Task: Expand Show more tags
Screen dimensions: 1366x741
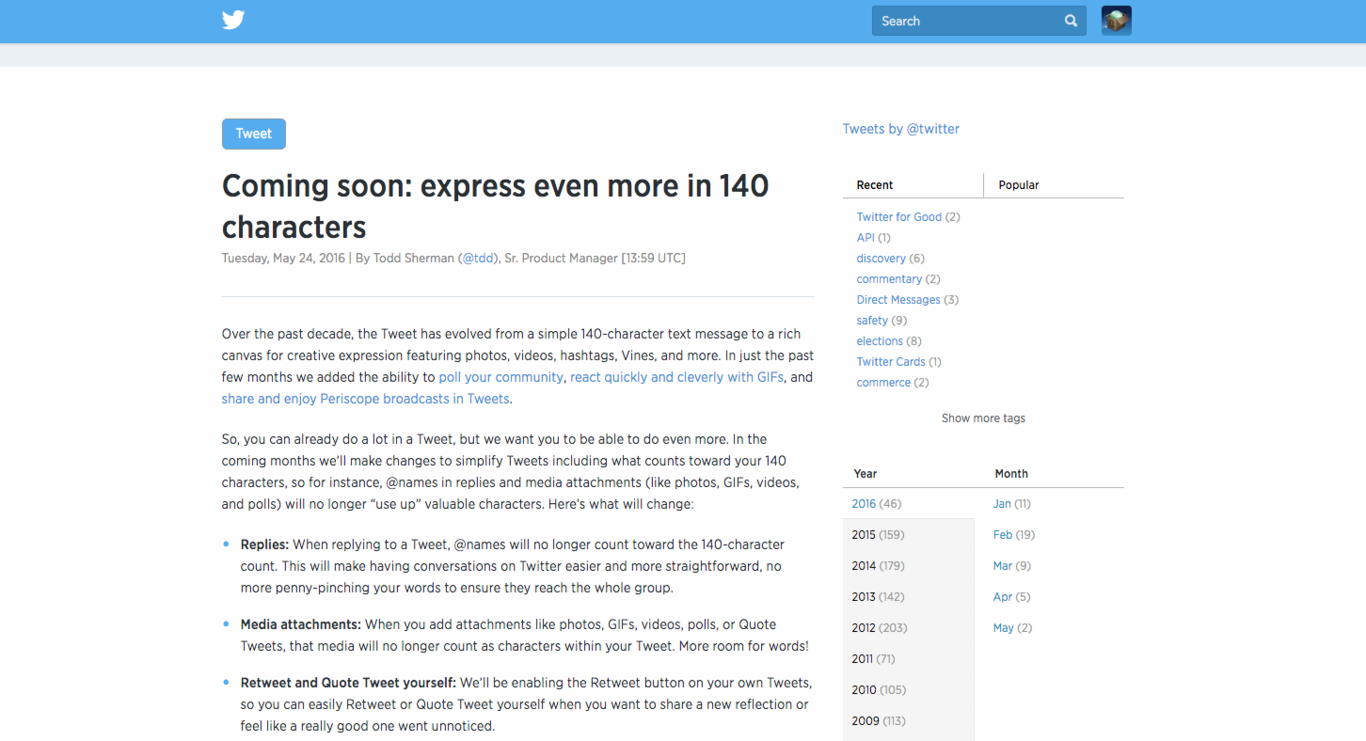Action: pyautogui.click(x=983, y=418)
